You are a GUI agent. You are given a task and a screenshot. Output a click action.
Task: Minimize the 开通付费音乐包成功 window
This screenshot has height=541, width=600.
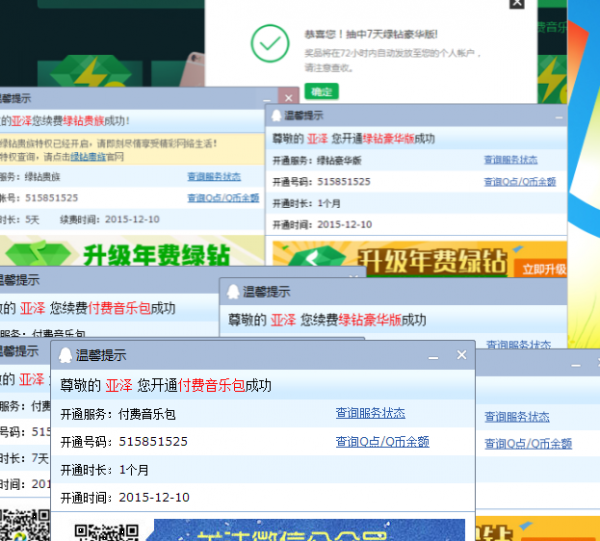click(x=433, y=357)
